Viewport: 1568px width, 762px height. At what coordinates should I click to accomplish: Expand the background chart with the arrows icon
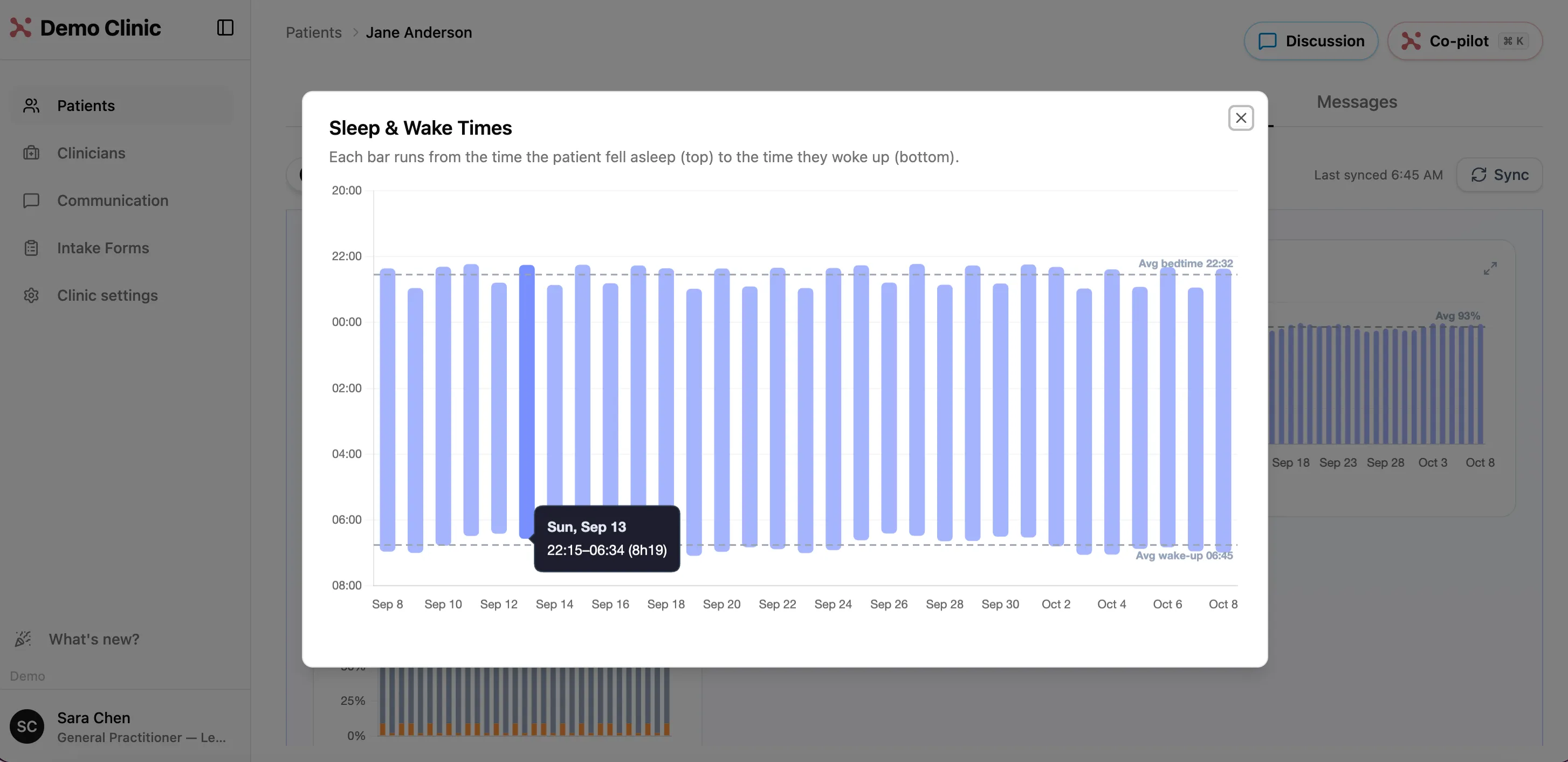coord(1489,269)
